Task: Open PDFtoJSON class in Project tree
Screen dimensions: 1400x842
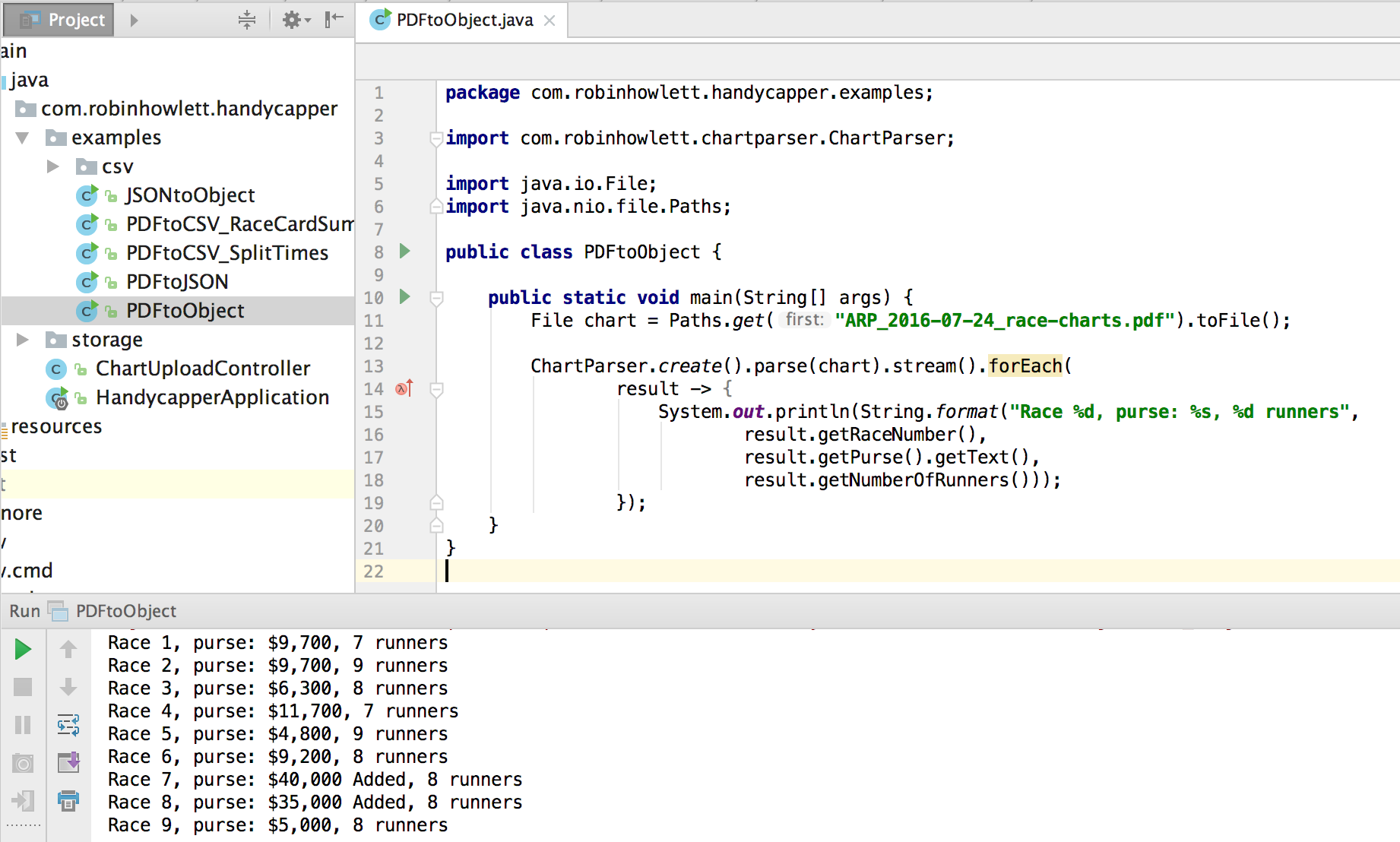Action: [176, 282]
